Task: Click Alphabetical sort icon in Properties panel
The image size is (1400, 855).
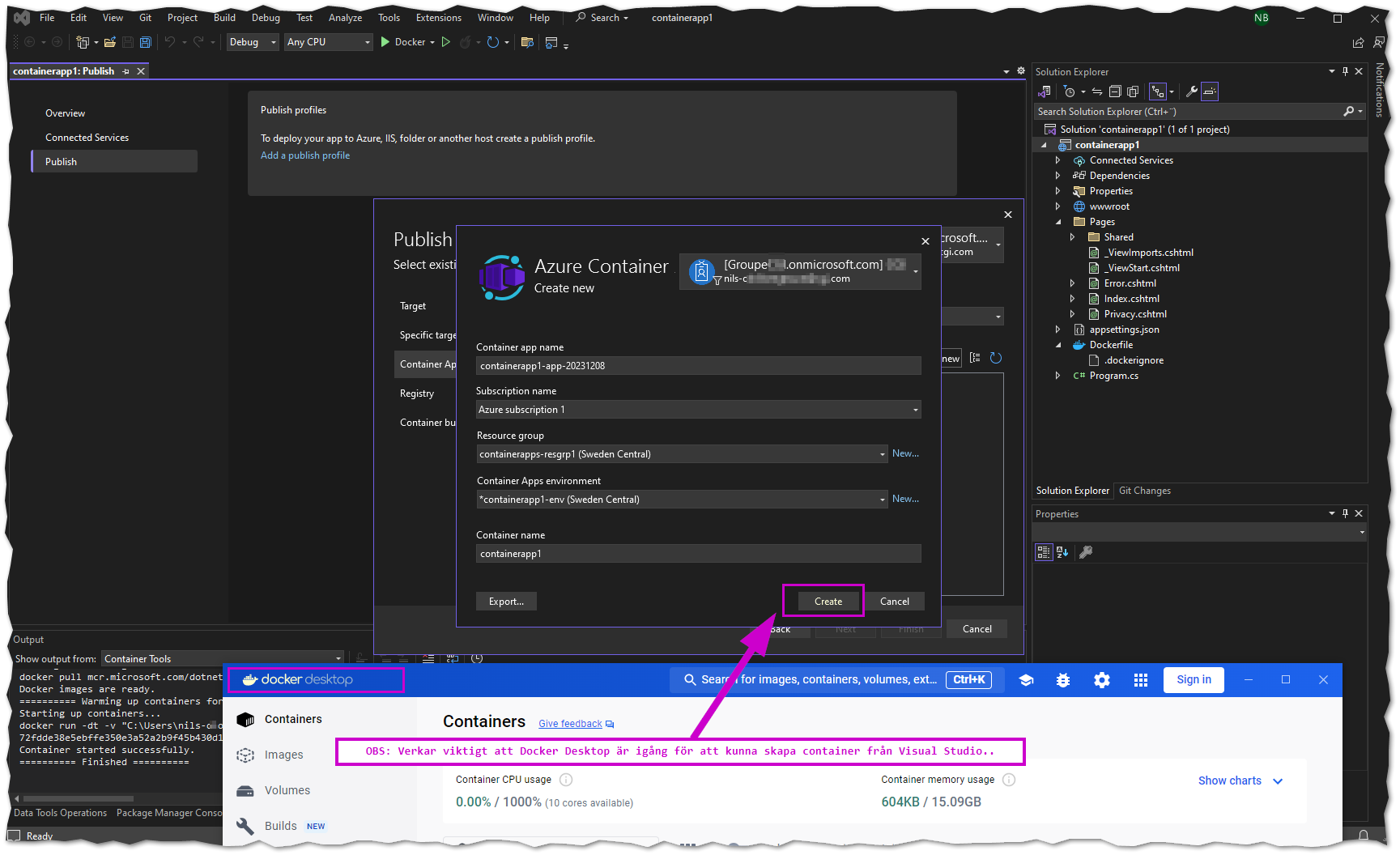Action: click(1062, 552)
